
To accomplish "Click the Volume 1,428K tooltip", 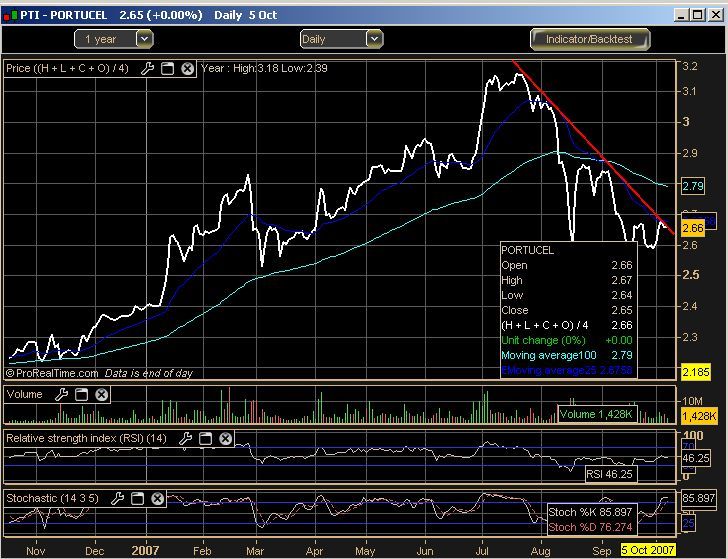I will coord(597,414).
